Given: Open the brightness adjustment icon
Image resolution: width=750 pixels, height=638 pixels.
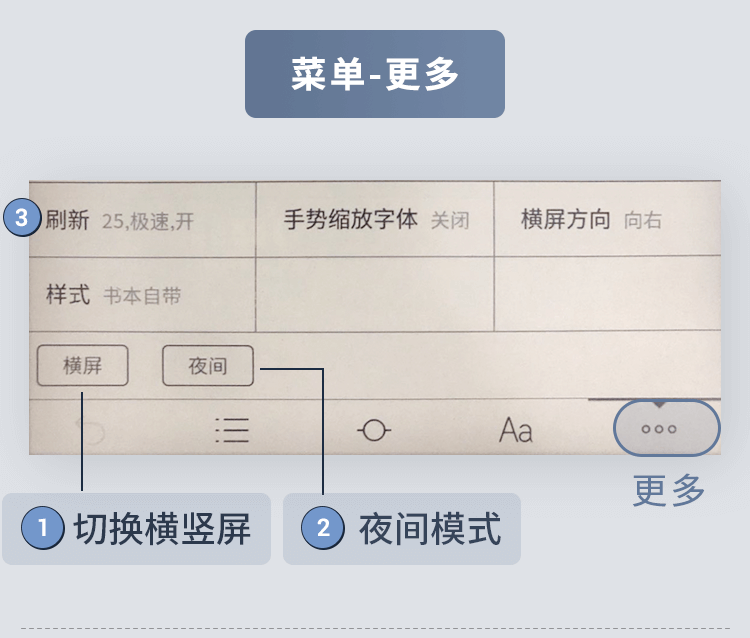Looking at the screenshot, I should pyautogui.click(x=374, y=430).
